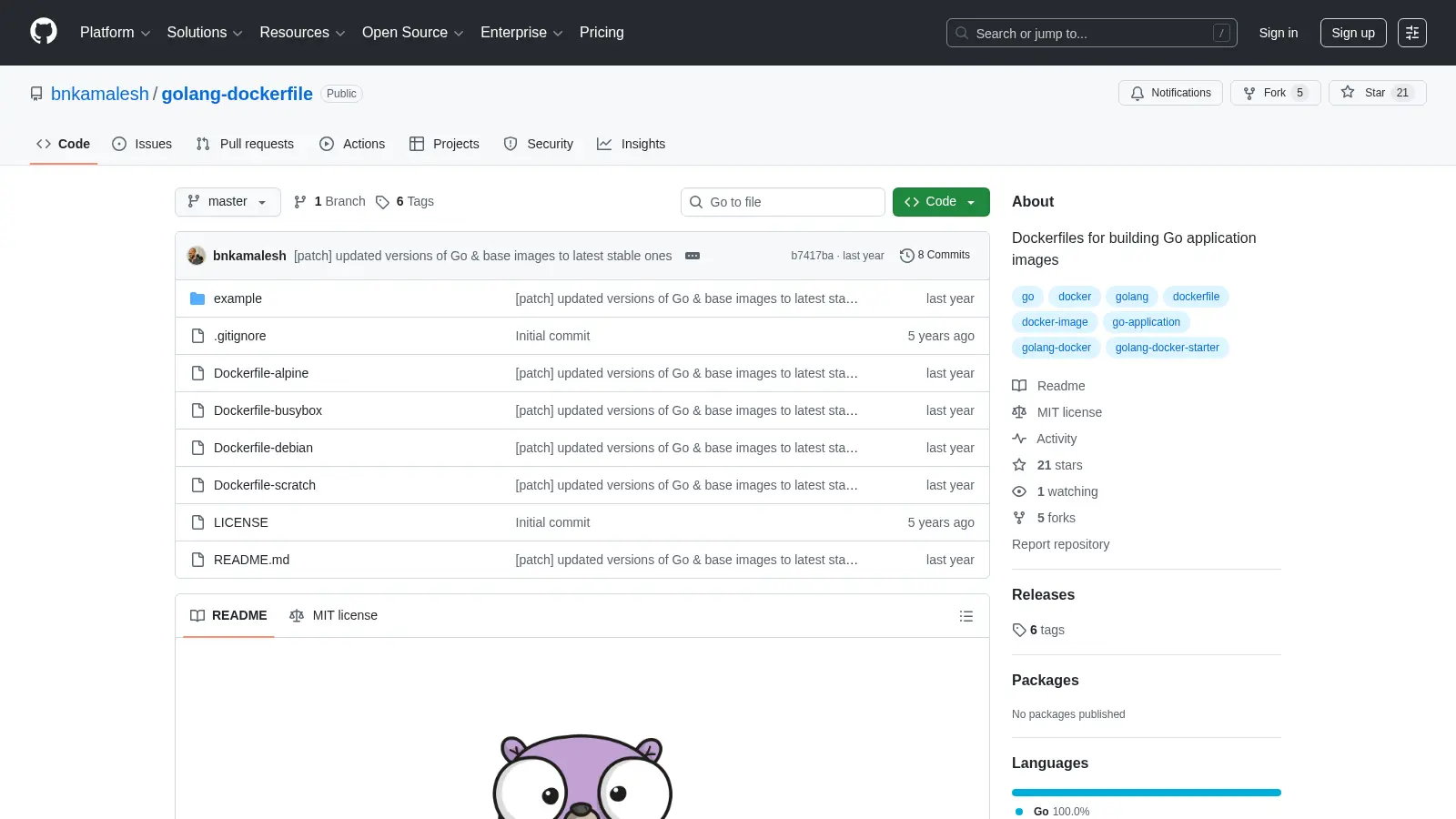Expand the Solutions menu
The width and height of the screenshot is (1456, 819).
205,33
